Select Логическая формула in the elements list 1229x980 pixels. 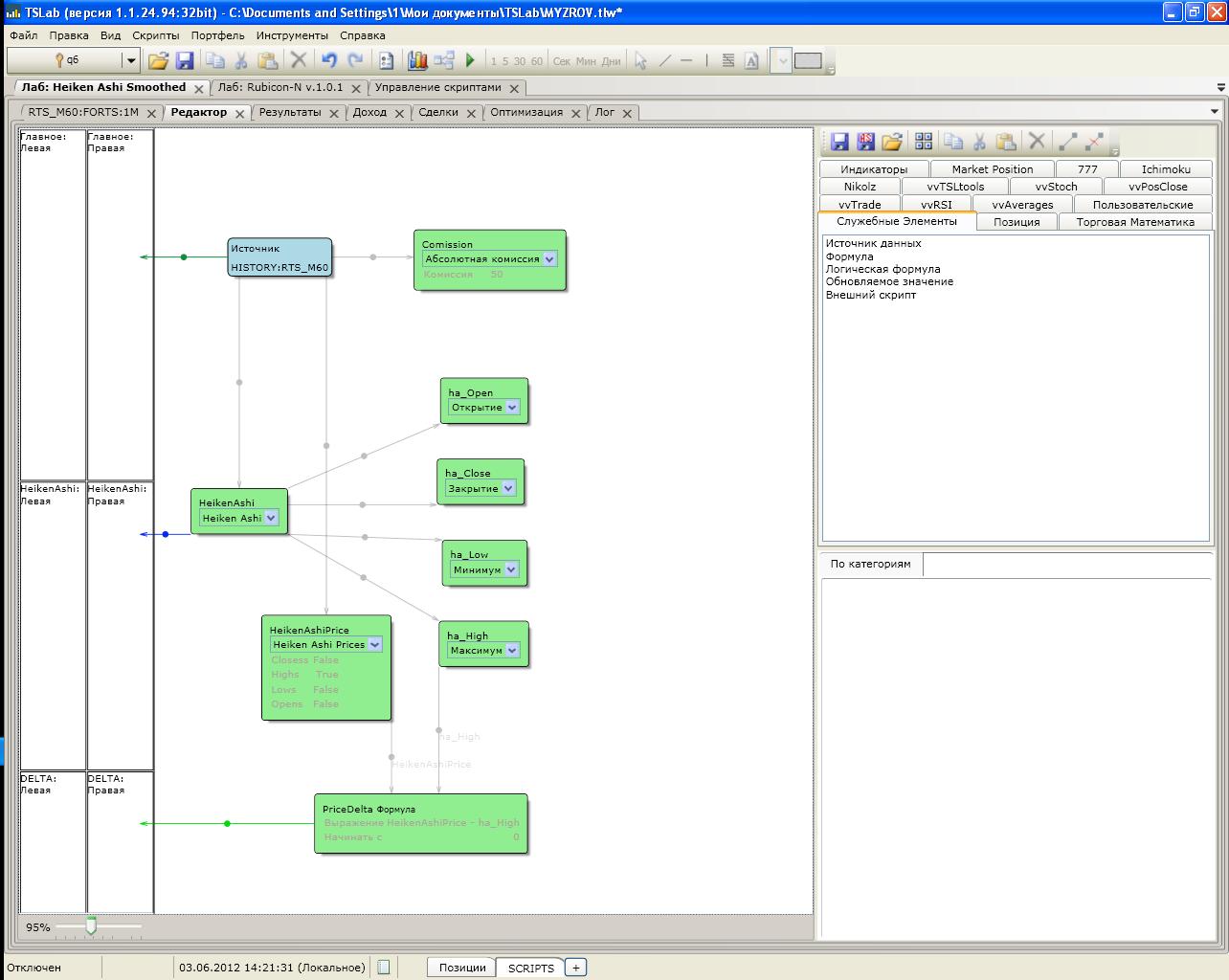[883, 269]
